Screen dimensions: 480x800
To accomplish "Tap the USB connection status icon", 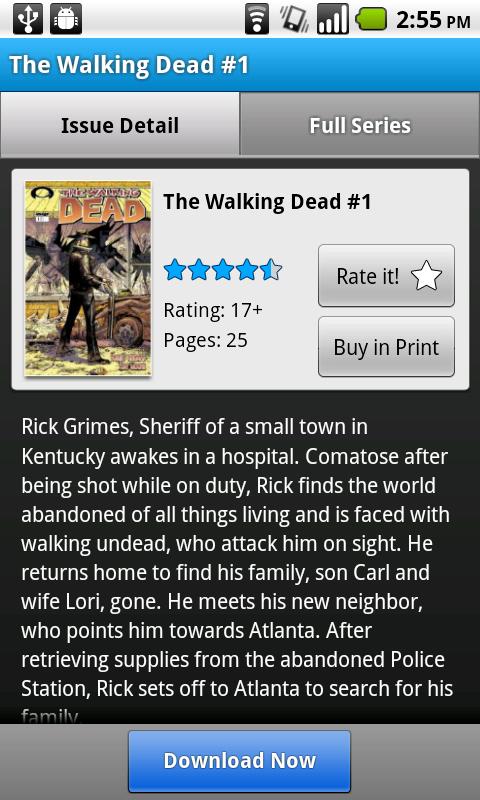I will [x=28, y=19].
